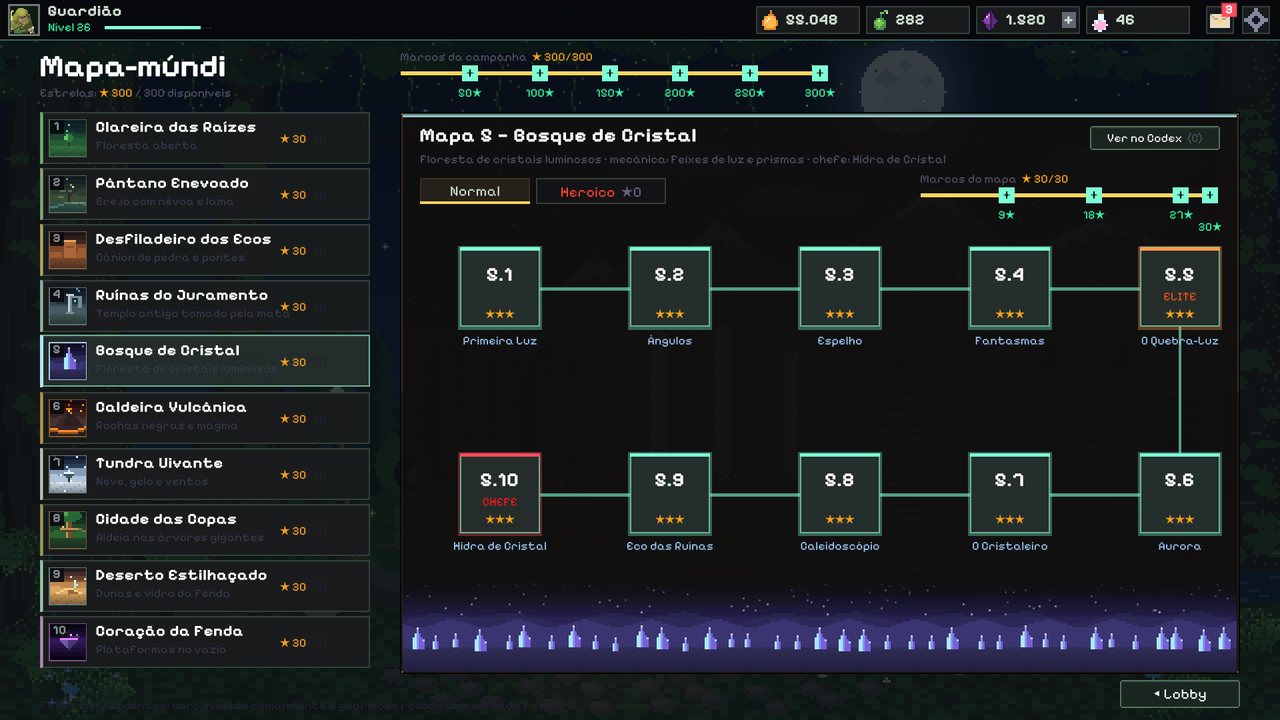This screenshot has width=1280, height=720.
Task: Claim the 200★ campaign milestone reward
Action: (x=680, y=73)
